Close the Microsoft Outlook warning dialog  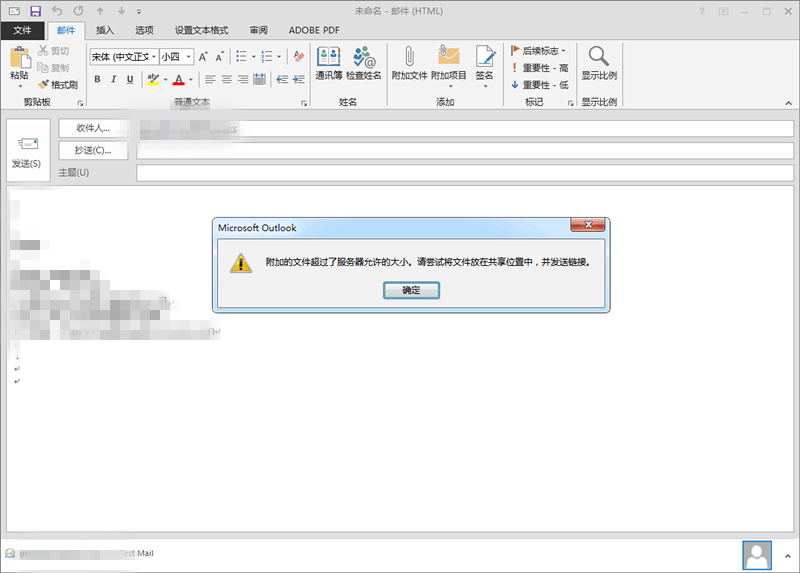(588, 225)
